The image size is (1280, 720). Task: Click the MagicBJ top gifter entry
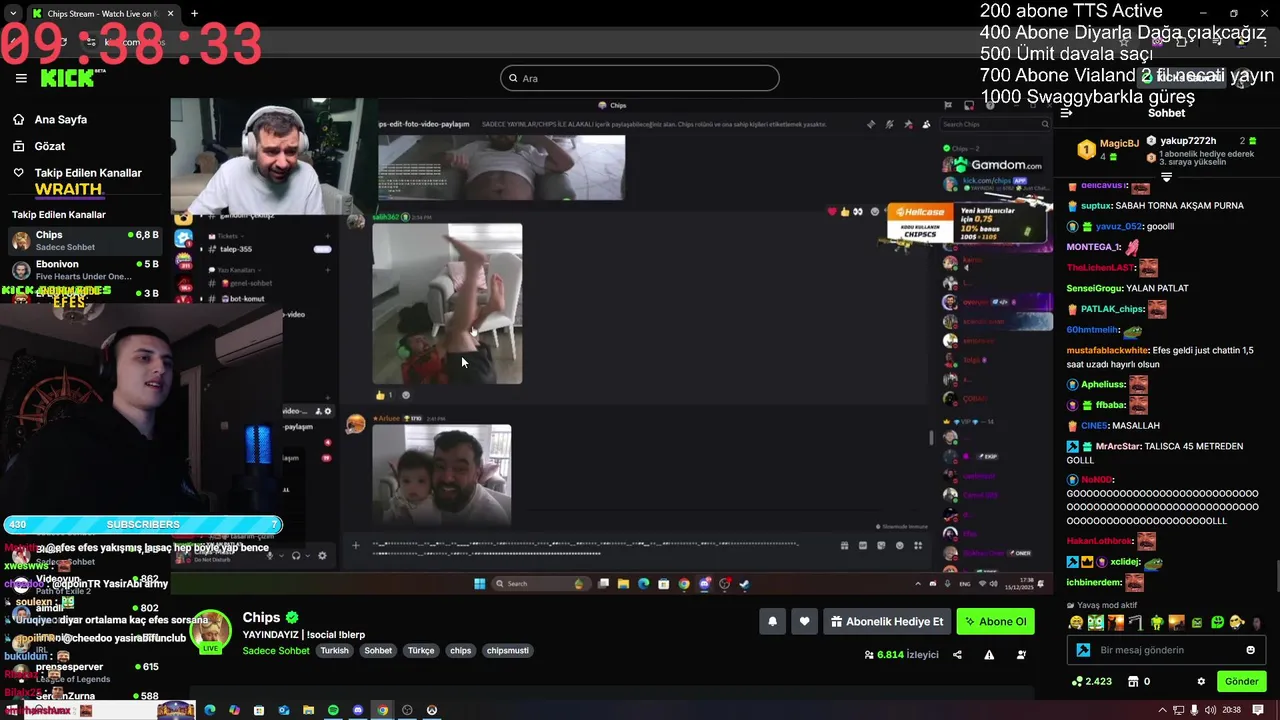coord(1108,148)
